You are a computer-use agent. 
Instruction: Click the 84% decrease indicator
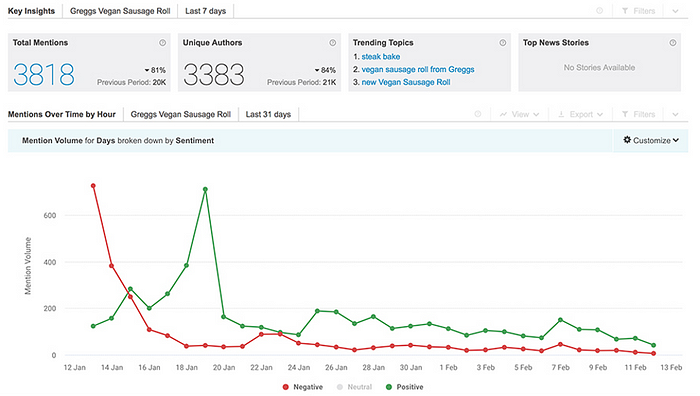pos(325,70)
